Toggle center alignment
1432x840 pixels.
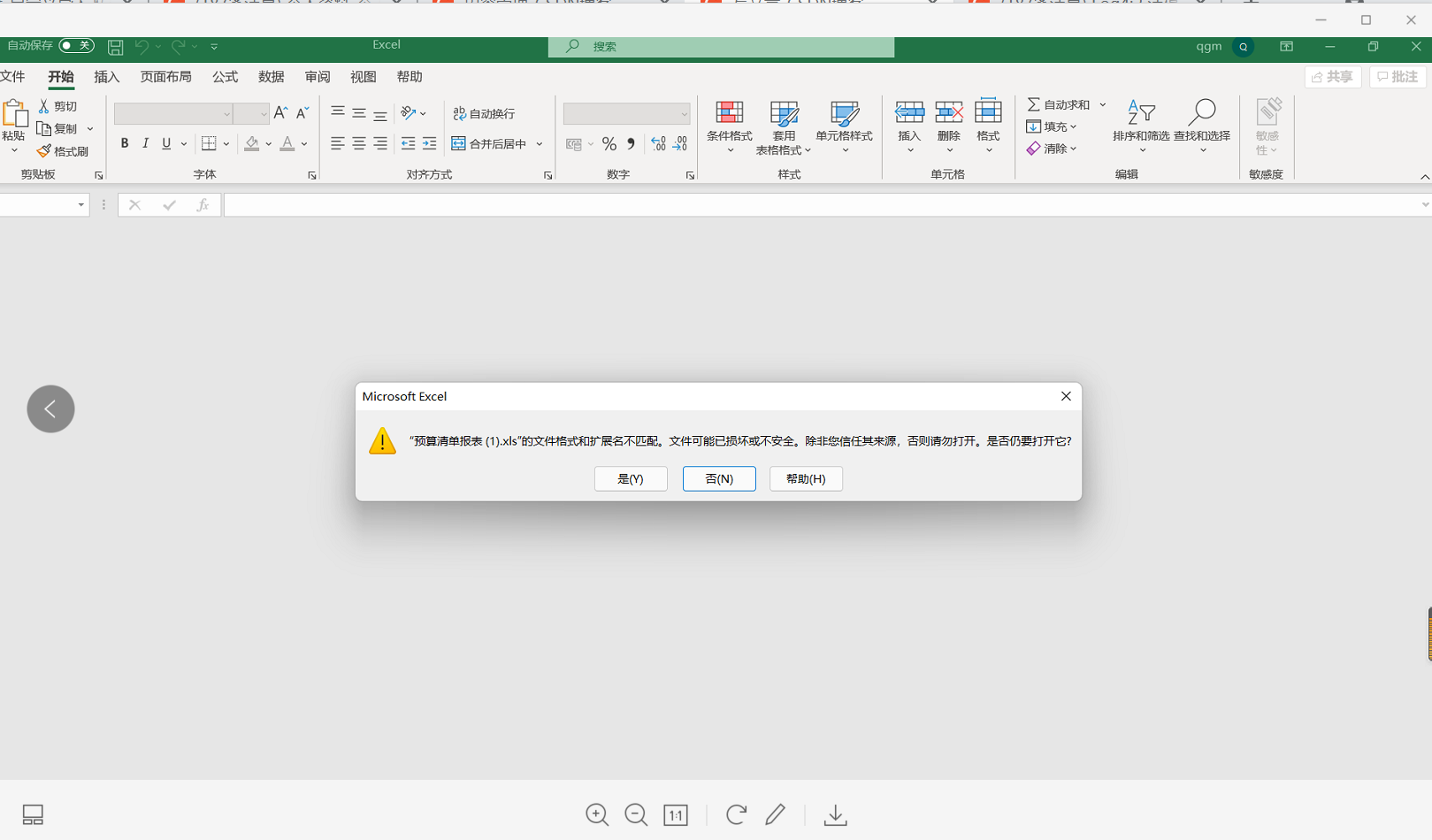(x=357, y=143)
